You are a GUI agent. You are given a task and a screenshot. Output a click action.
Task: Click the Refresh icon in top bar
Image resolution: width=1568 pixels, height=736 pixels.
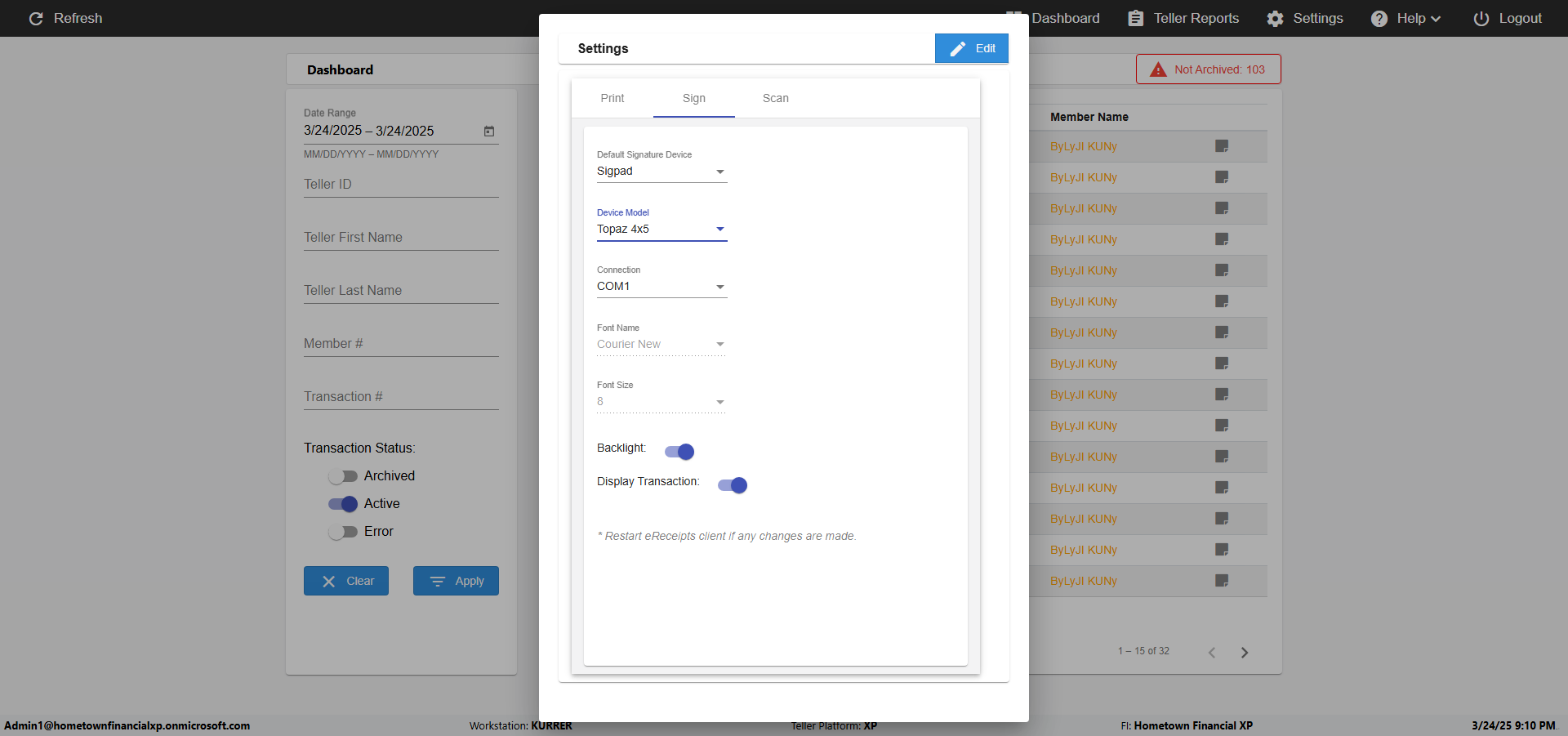36,19
